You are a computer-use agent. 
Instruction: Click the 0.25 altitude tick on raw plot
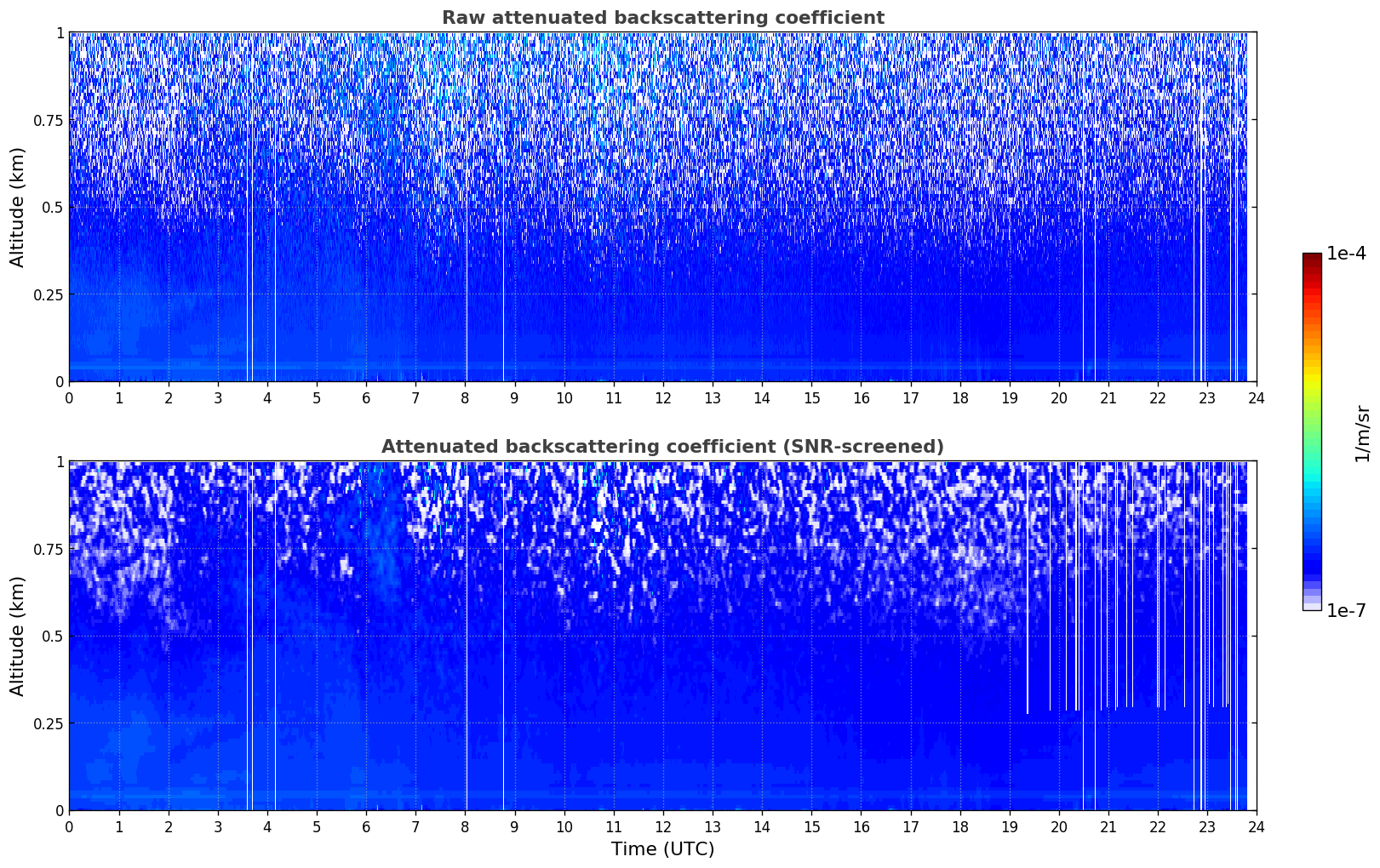click(49, 294)
